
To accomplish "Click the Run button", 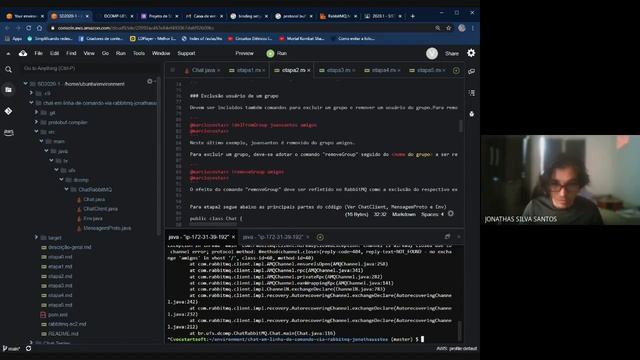I will [277, 53].
